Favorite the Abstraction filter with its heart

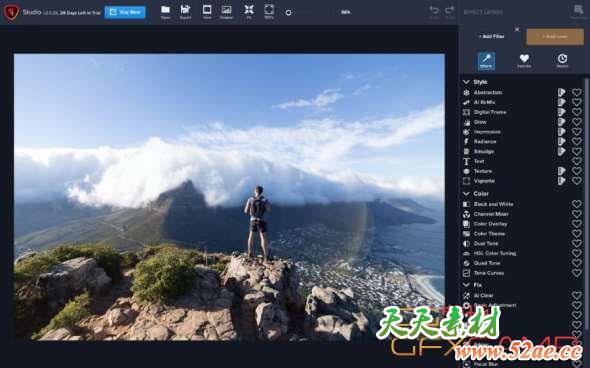577,92
